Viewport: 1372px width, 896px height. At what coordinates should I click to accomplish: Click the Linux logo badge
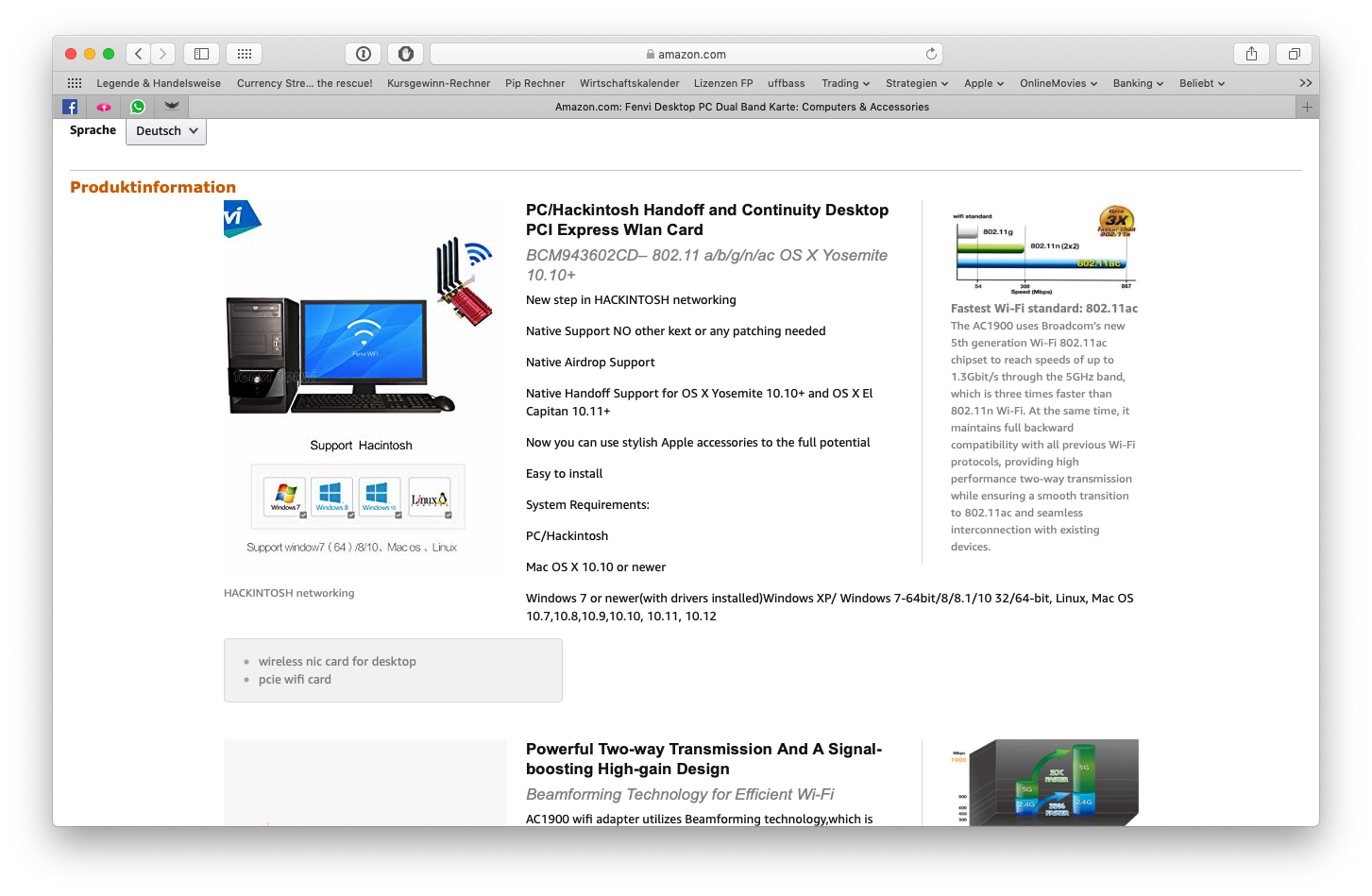(430, 497)
